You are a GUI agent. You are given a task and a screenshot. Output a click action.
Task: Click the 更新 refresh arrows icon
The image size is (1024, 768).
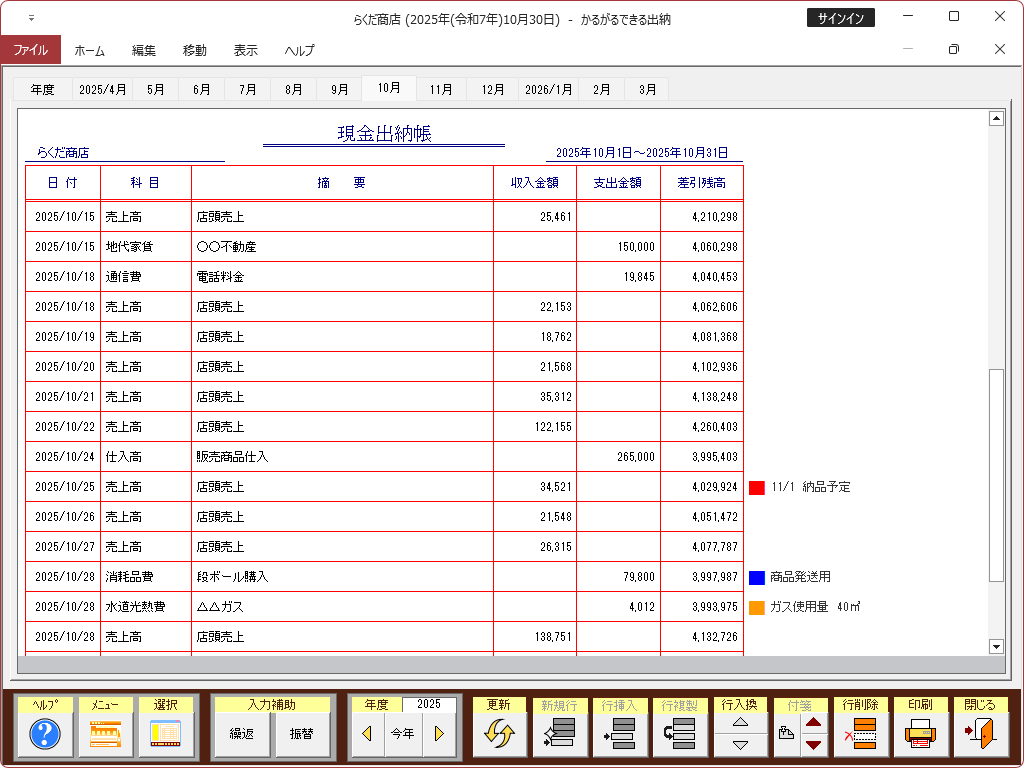coord(499,735)
